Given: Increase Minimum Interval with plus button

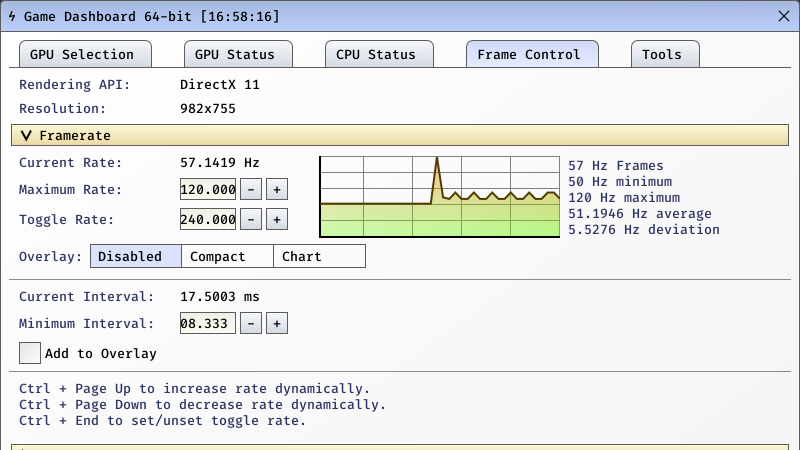Looking at the screenshot, I should [x=276, y=323].
